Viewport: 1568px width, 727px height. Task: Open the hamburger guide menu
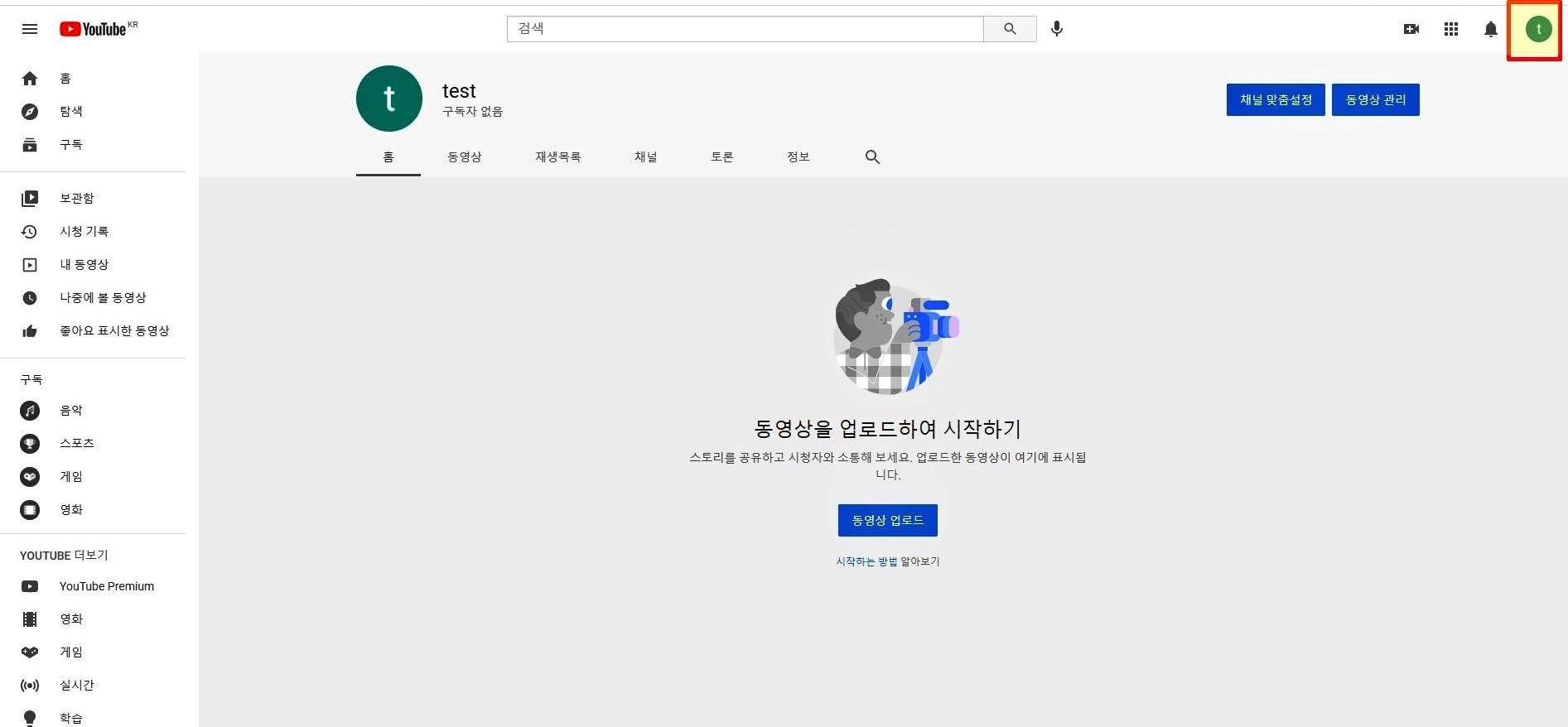(30, 29)
